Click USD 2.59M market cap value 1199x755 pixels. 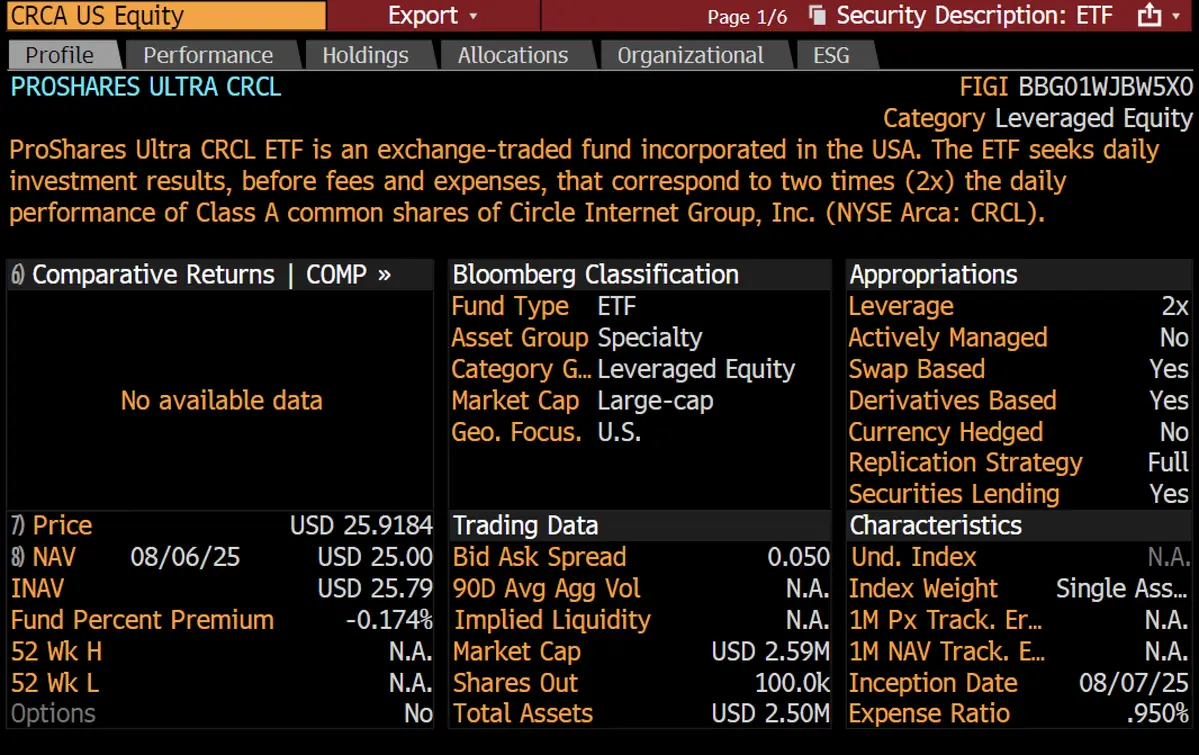[771, 652]
